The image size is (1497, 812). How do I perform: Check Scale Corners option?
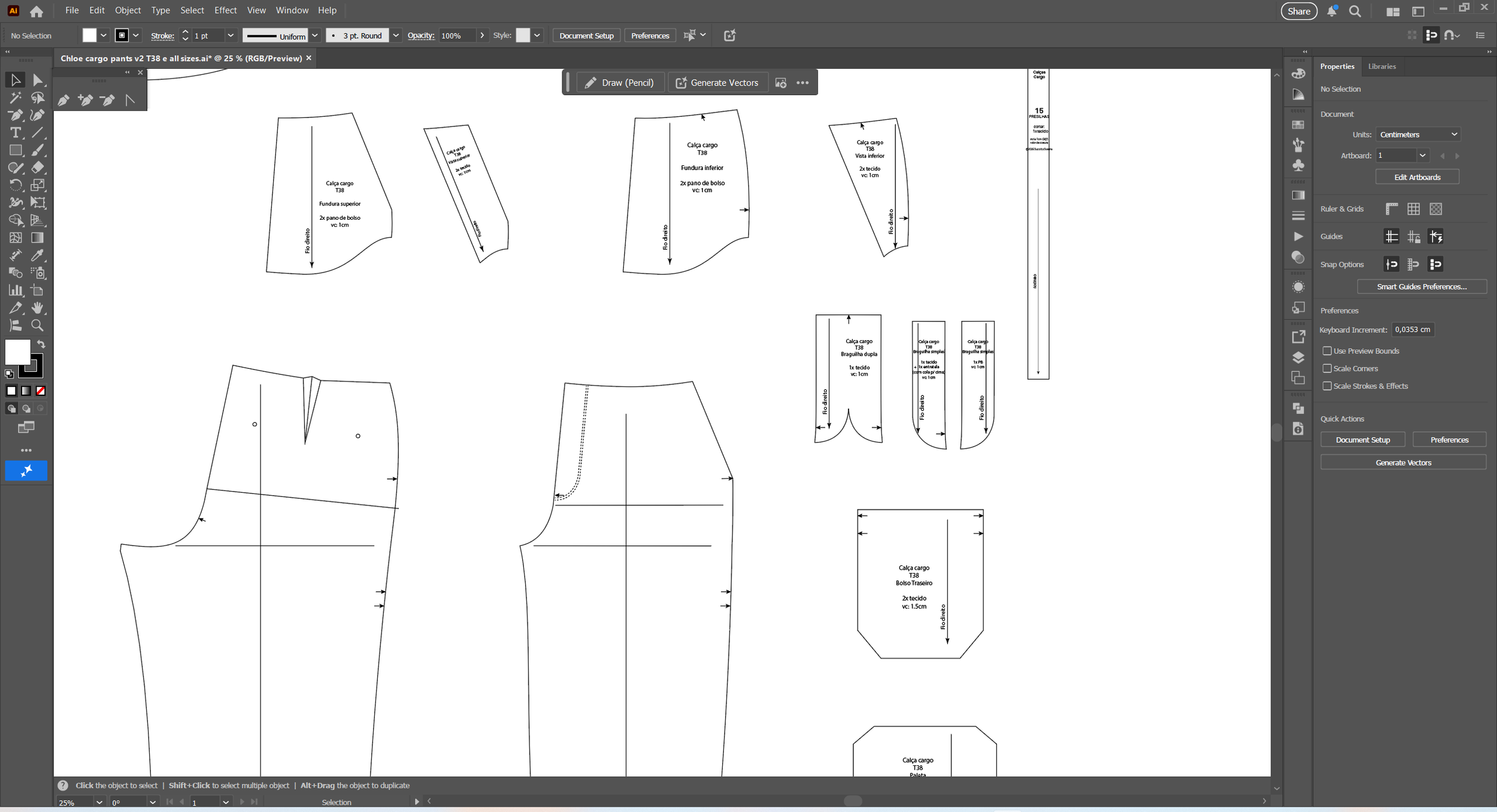pos(1327,368)
